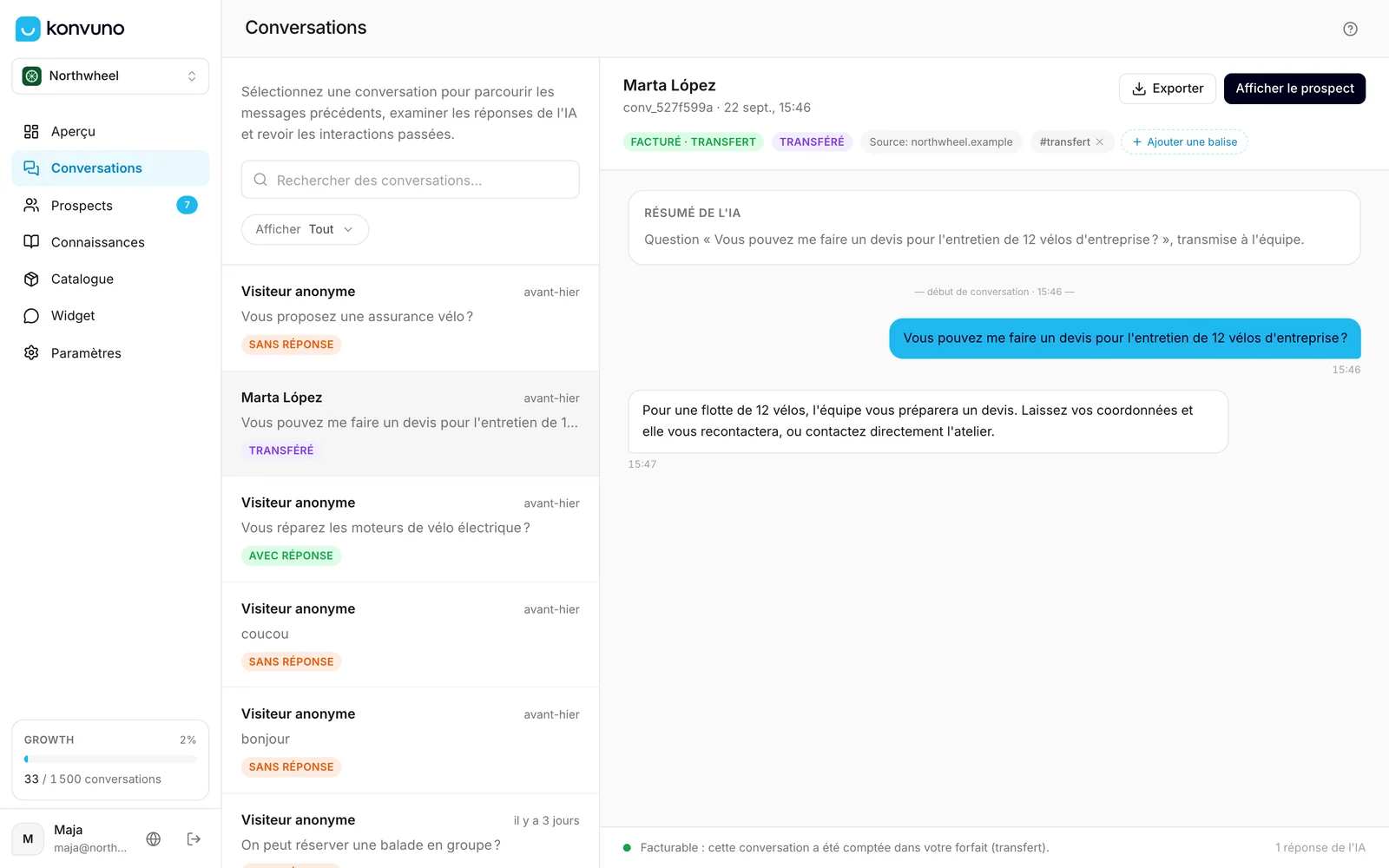Open the Connaissances section
Viewport: 1389px width, 868px height.
pyautogui.click(x=110, y=242)
